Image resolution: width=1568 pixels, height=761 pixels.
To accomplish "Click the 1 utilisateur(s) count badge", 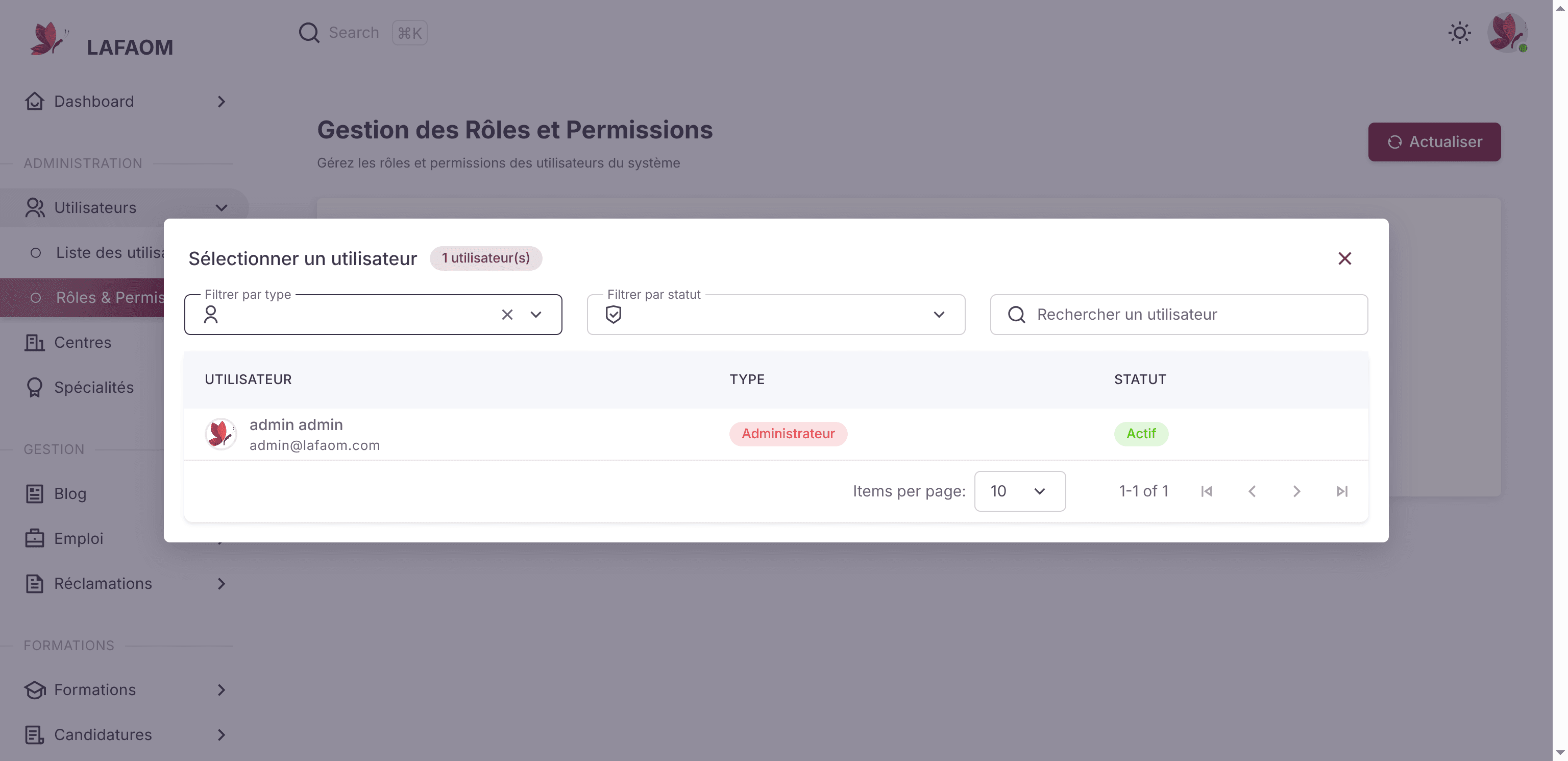I will [486, 258].
